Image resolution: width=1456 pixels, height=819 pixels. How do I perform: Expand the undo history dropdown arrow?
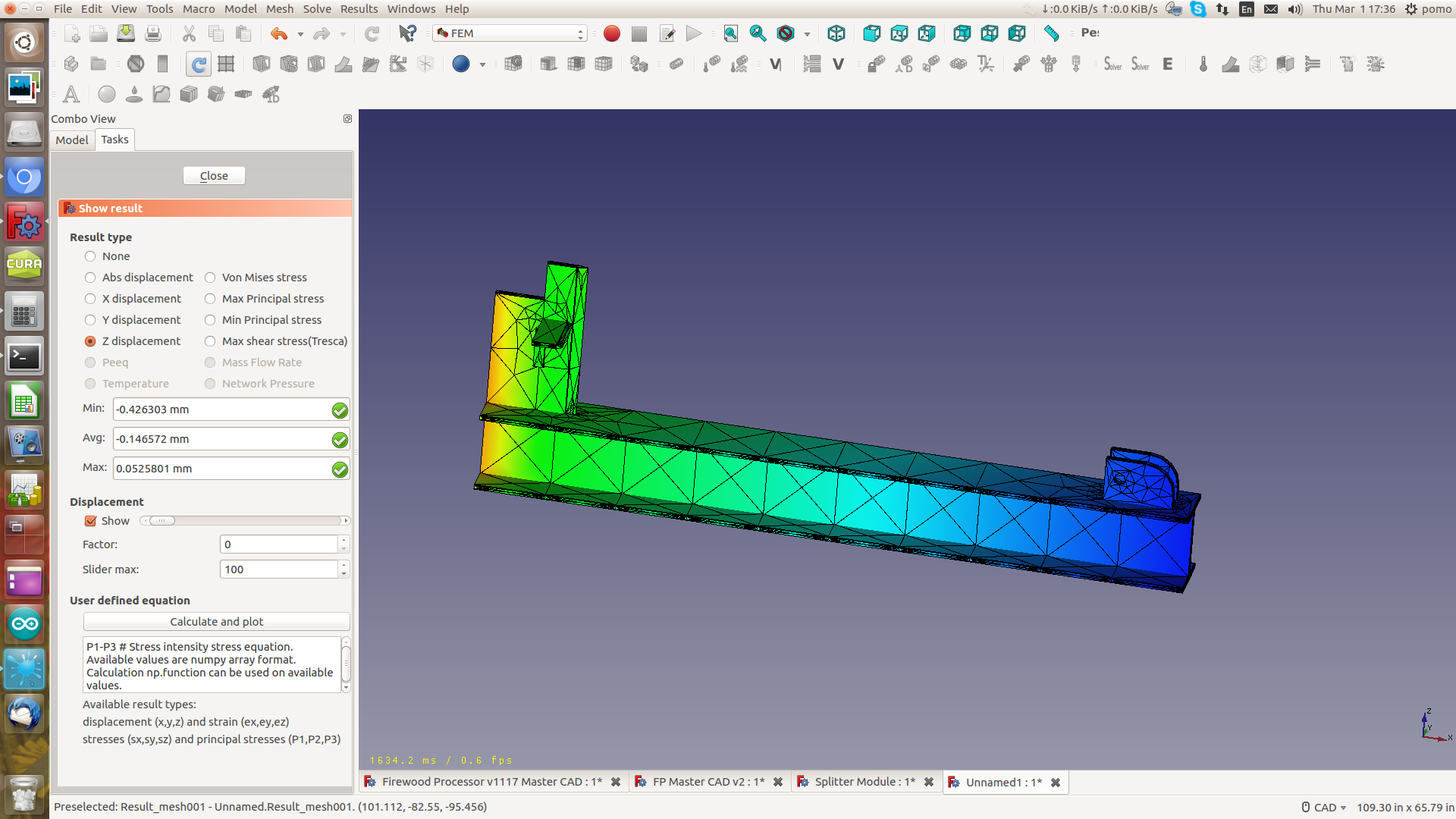point(300,34)
